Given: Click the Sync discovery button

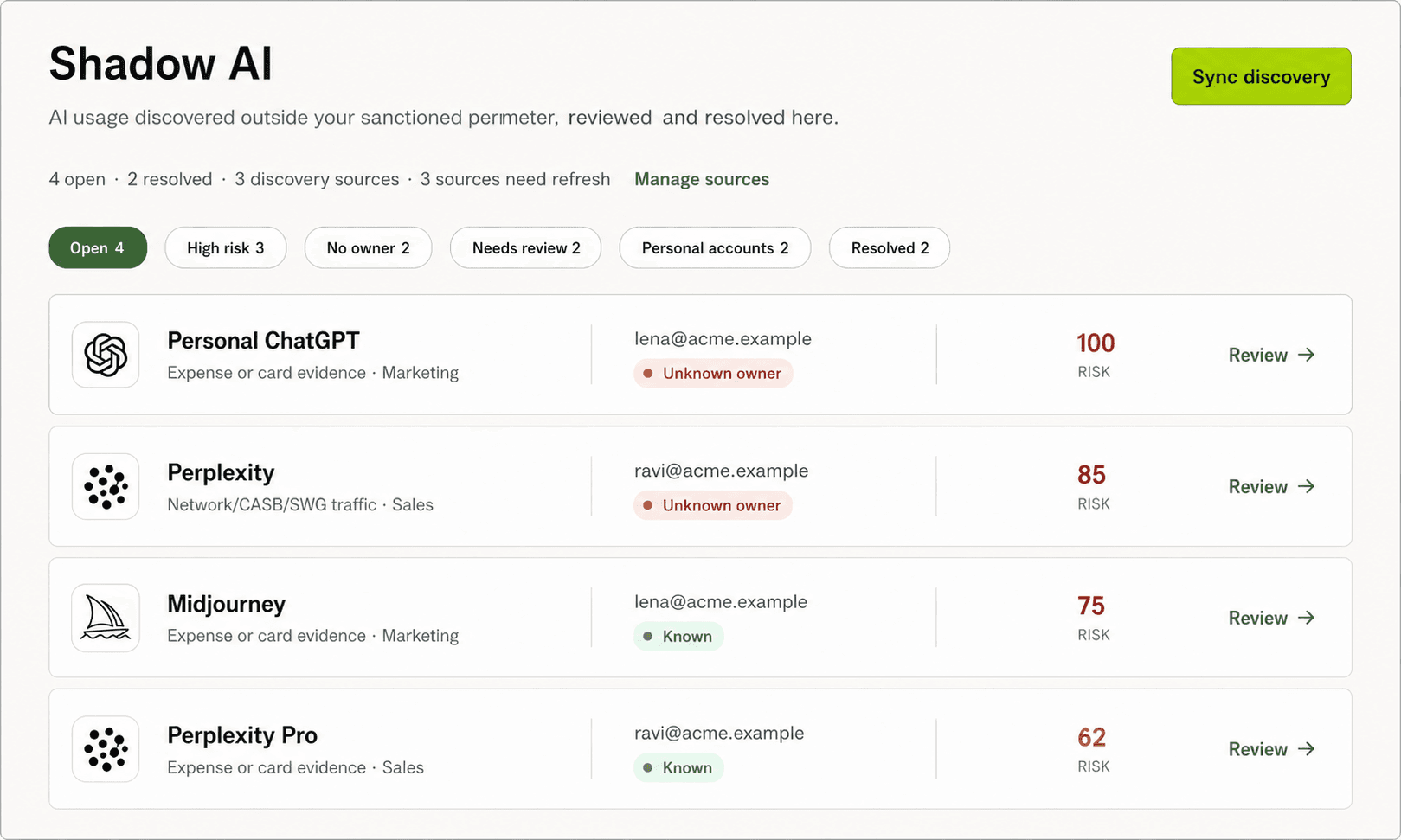Looking at the screenshot, I should click(x=1261, y=76).
